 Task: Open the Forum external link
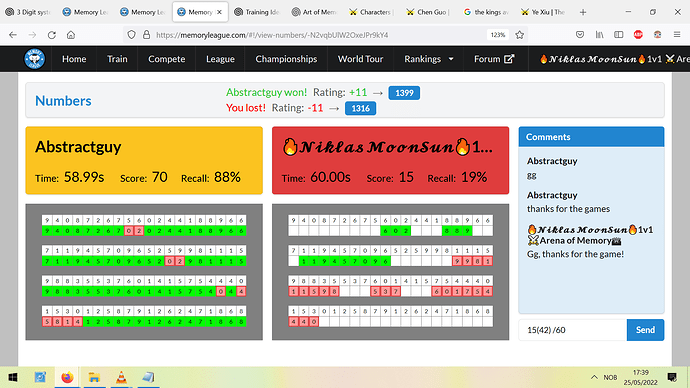coord(494,59)
